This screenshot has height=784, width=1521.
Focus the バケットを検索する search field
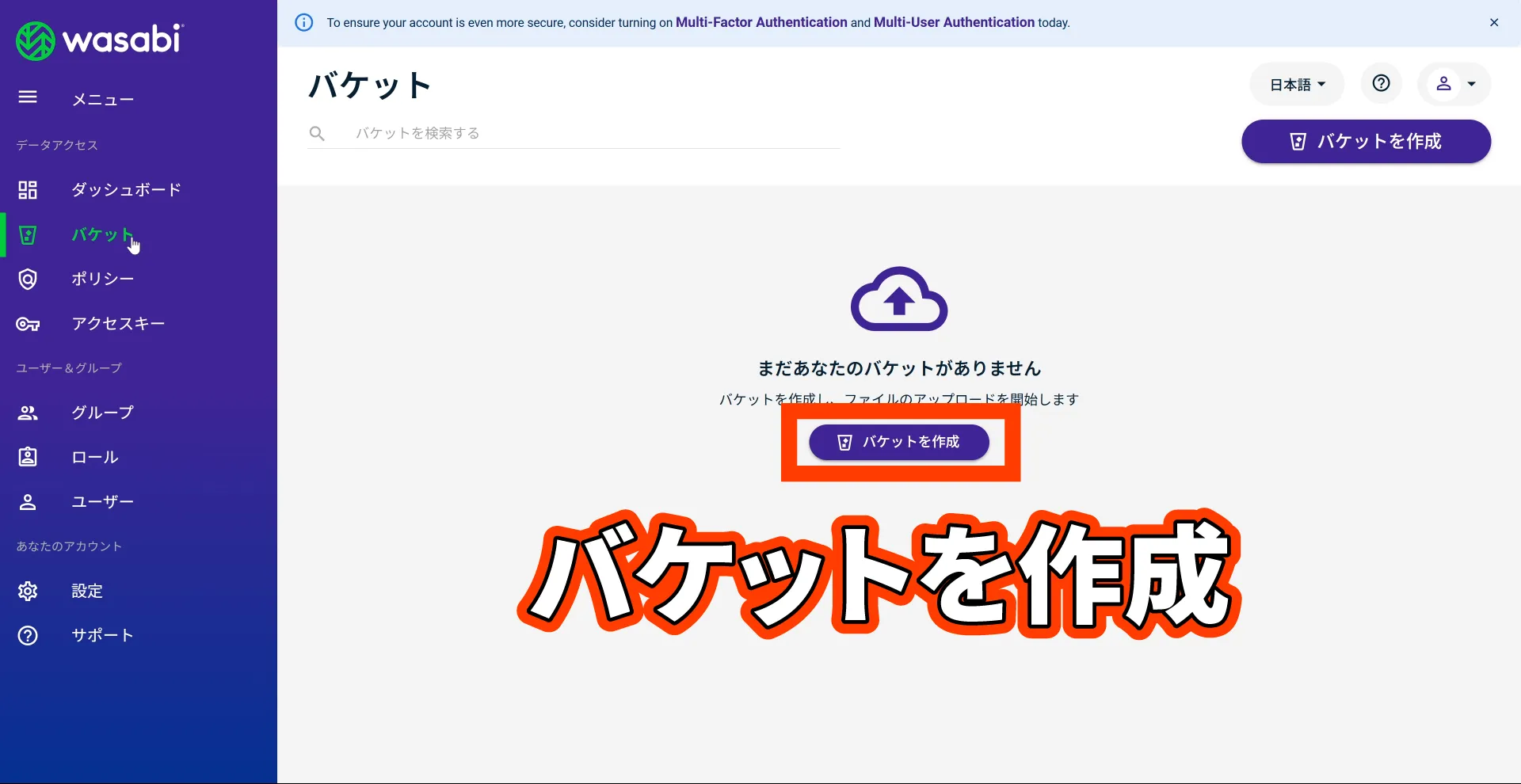click(x=574, y=133)
